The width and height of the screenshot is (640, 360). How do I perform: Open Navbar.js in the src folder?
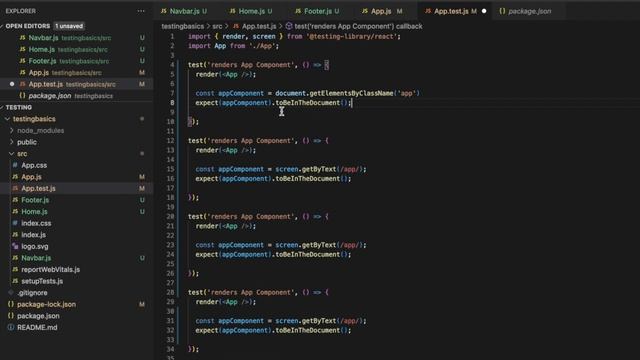36,258
